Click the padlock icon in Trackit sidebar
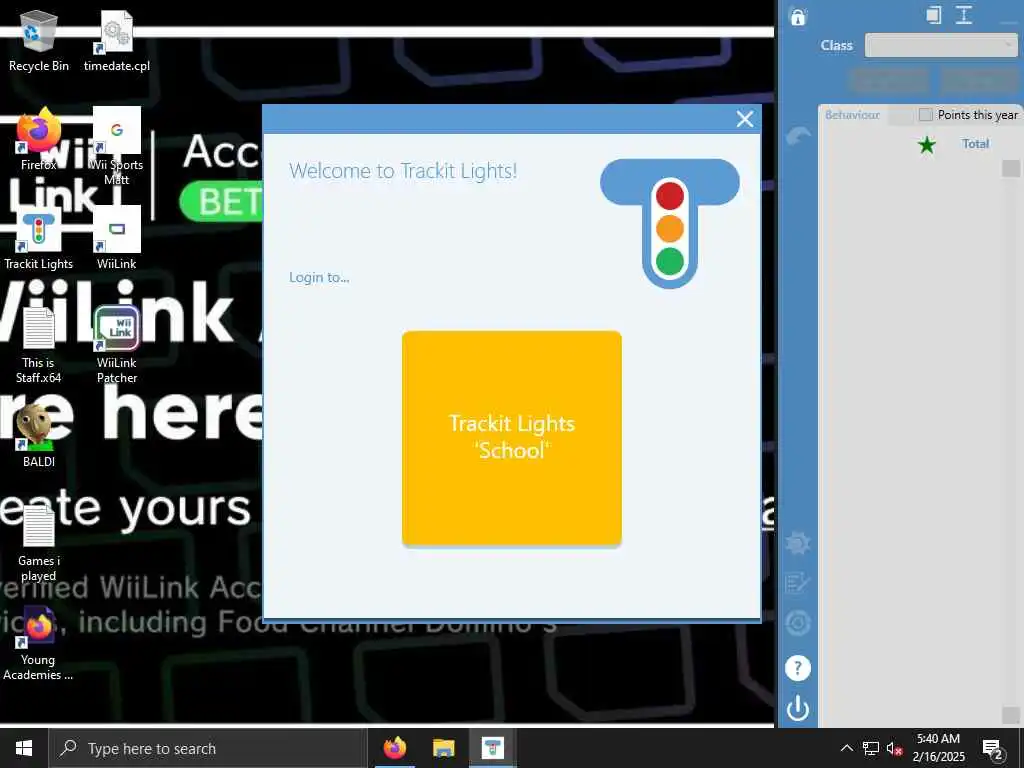This screenshot has width=1024, height=768. point(797,16)
